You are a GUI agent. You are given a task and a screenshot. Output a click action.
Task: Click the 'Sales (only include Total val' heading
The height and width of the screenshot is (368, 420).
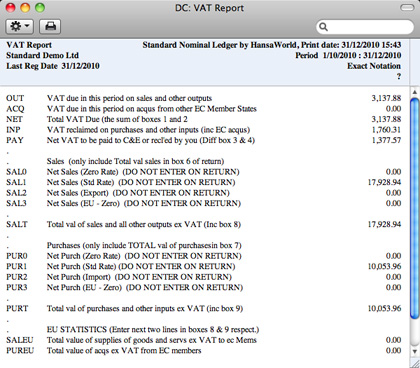[135, 161]
